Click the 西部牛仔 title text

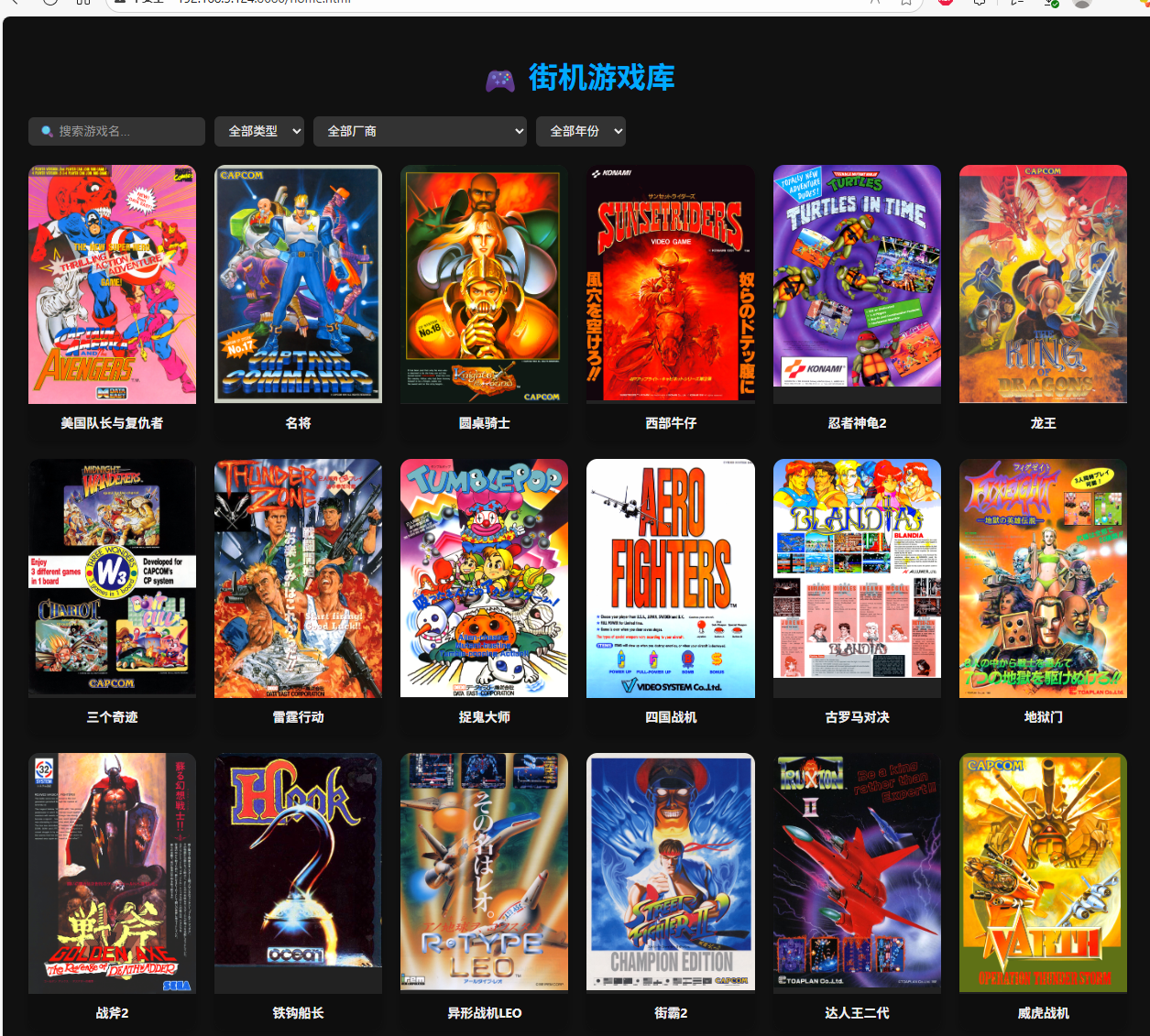(671, 423)
